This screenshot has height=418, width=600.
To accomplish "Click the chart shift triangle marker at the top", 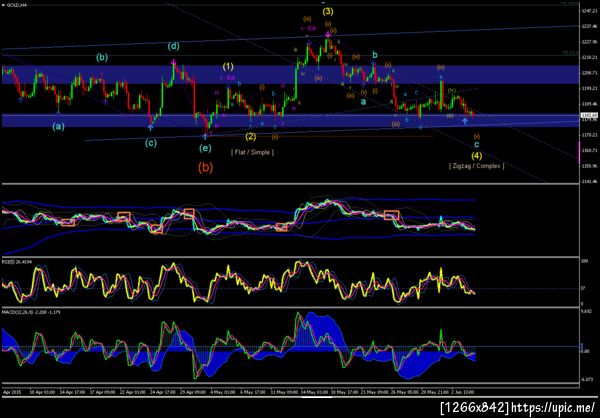I will point(323,2).
